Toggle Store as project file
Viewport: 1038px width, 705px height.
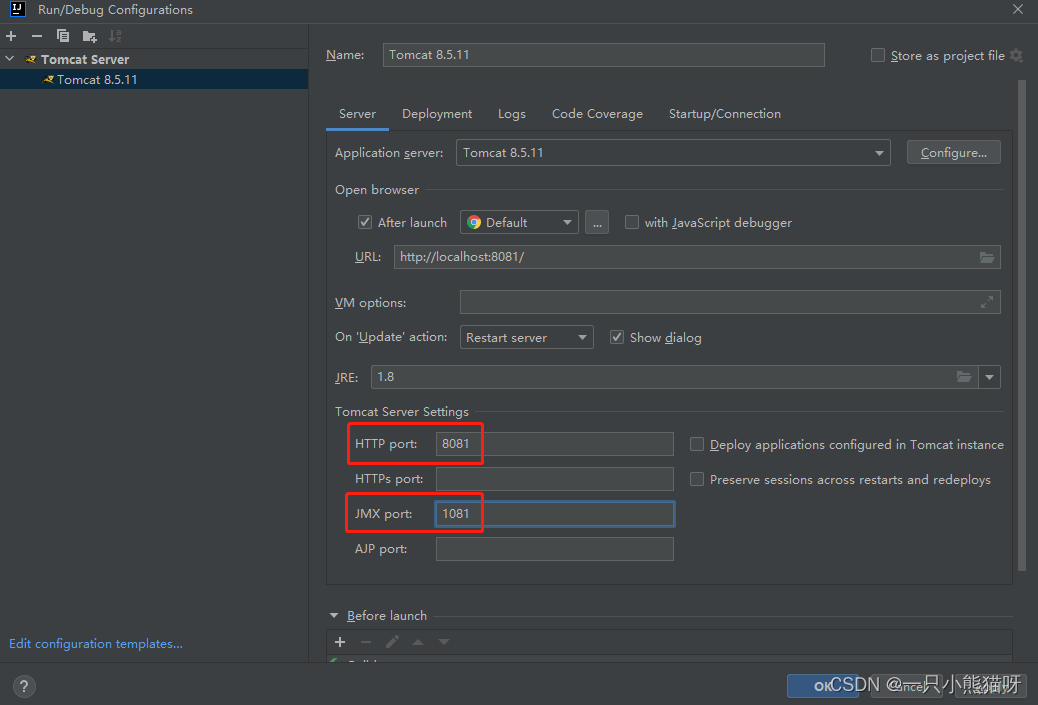pyautogui.click(x=878, y=55)
